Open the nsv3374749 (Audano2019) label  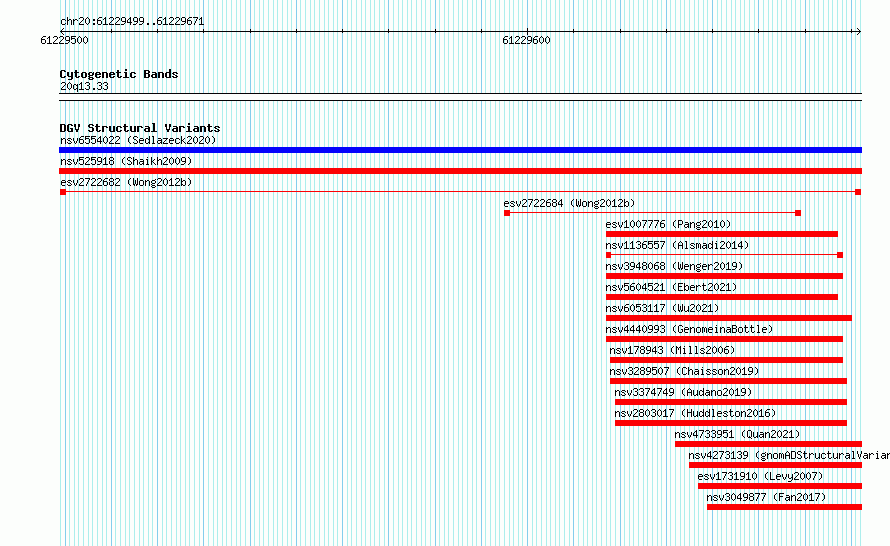pyautogui.click(x=683, y=392)
